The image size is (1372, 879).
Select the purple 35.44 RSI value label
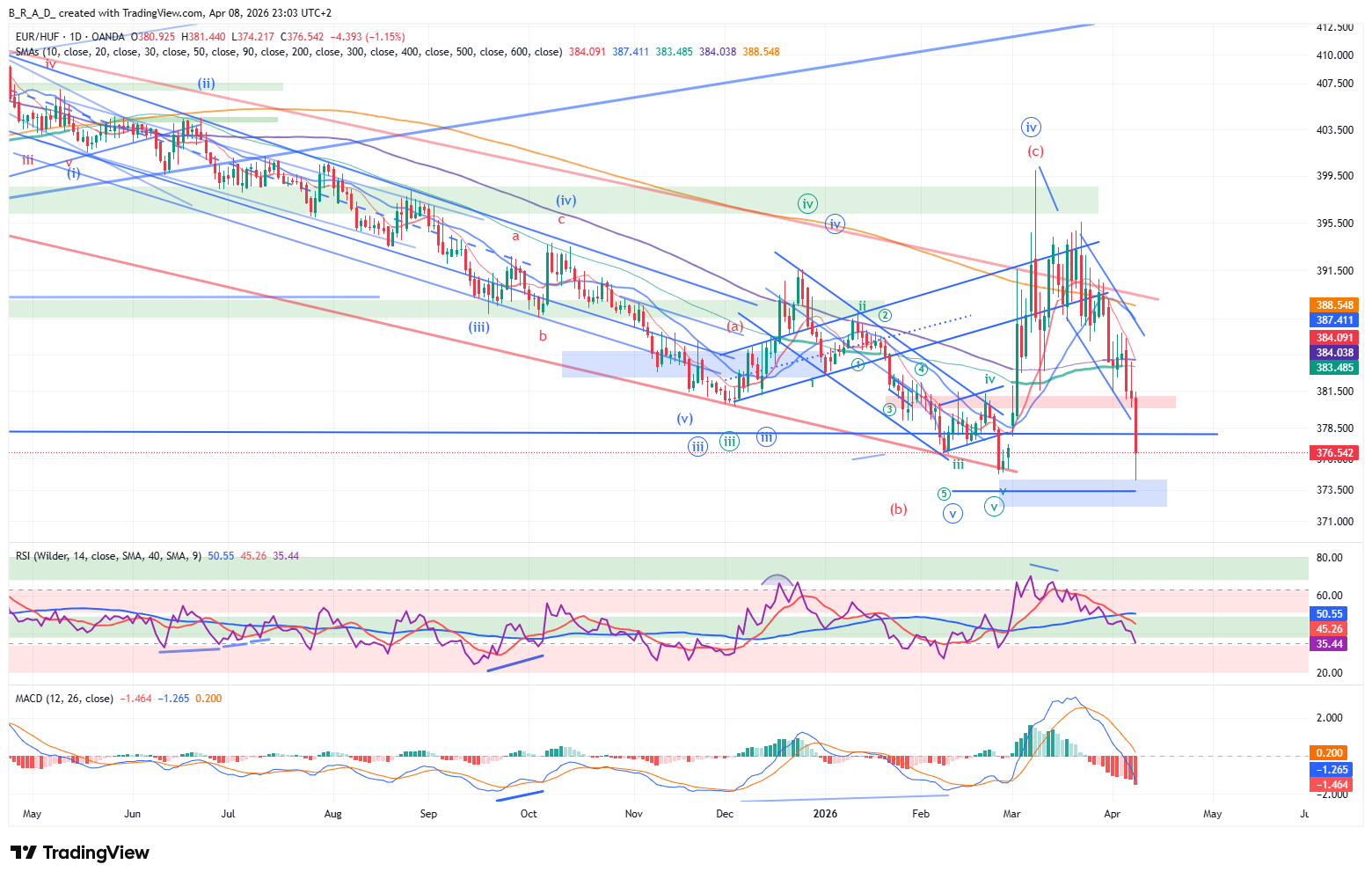click(1329, 644)
